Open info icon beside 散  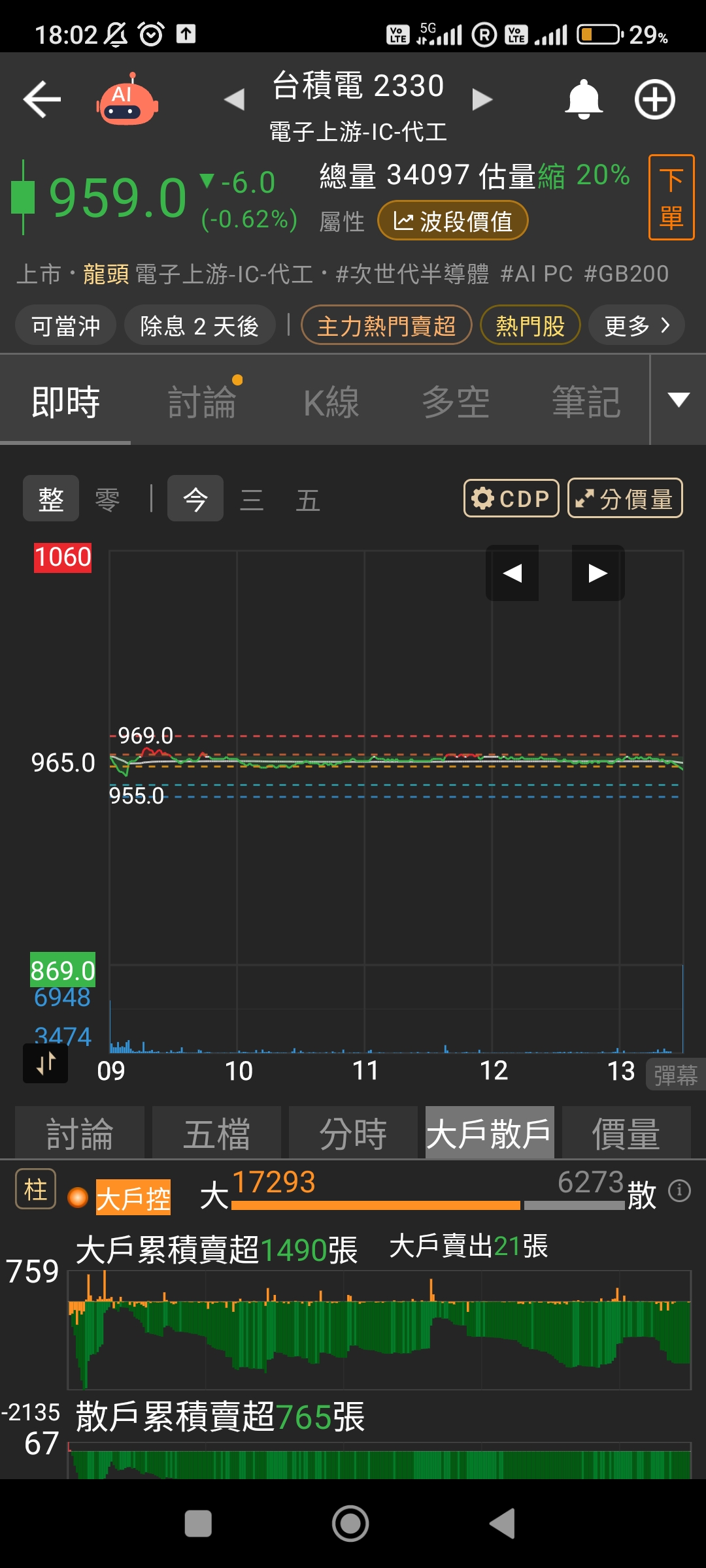tap(679, 1191)
